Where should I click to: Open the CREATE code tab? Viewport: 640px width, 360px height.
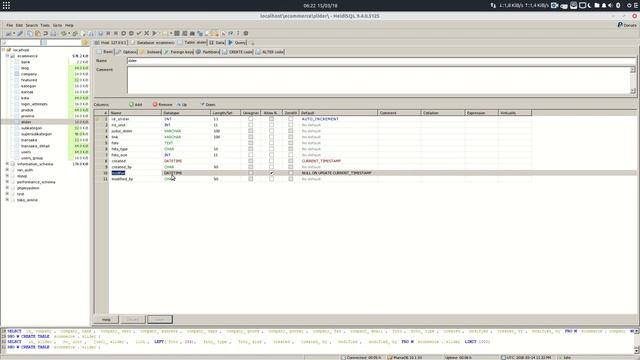(x=238, y=52)
